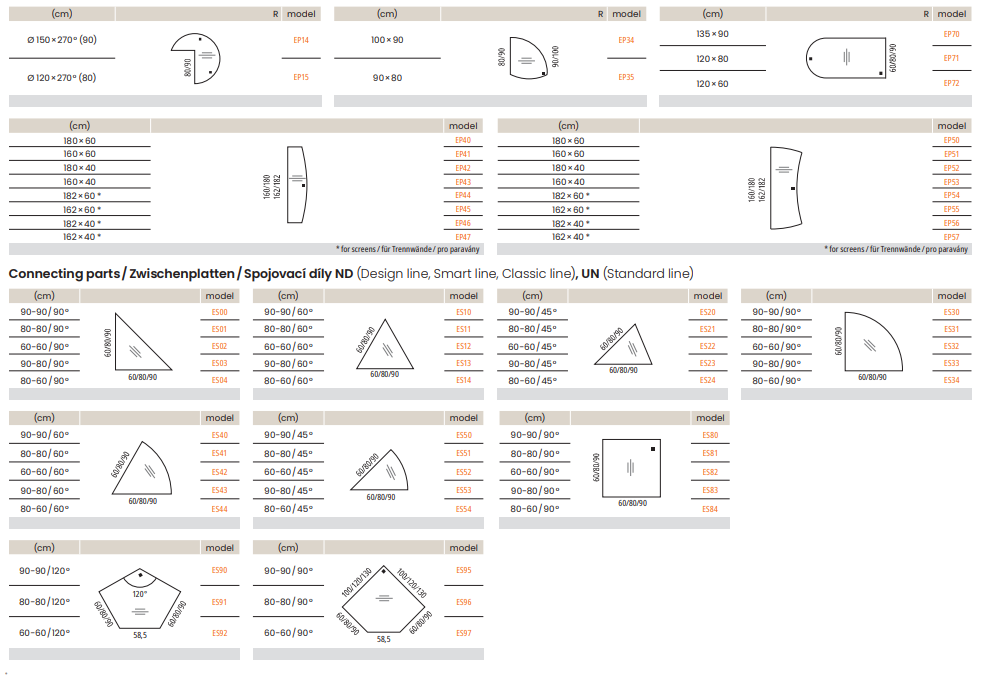
Task: Select model code EP40
Action: [463, 140]
